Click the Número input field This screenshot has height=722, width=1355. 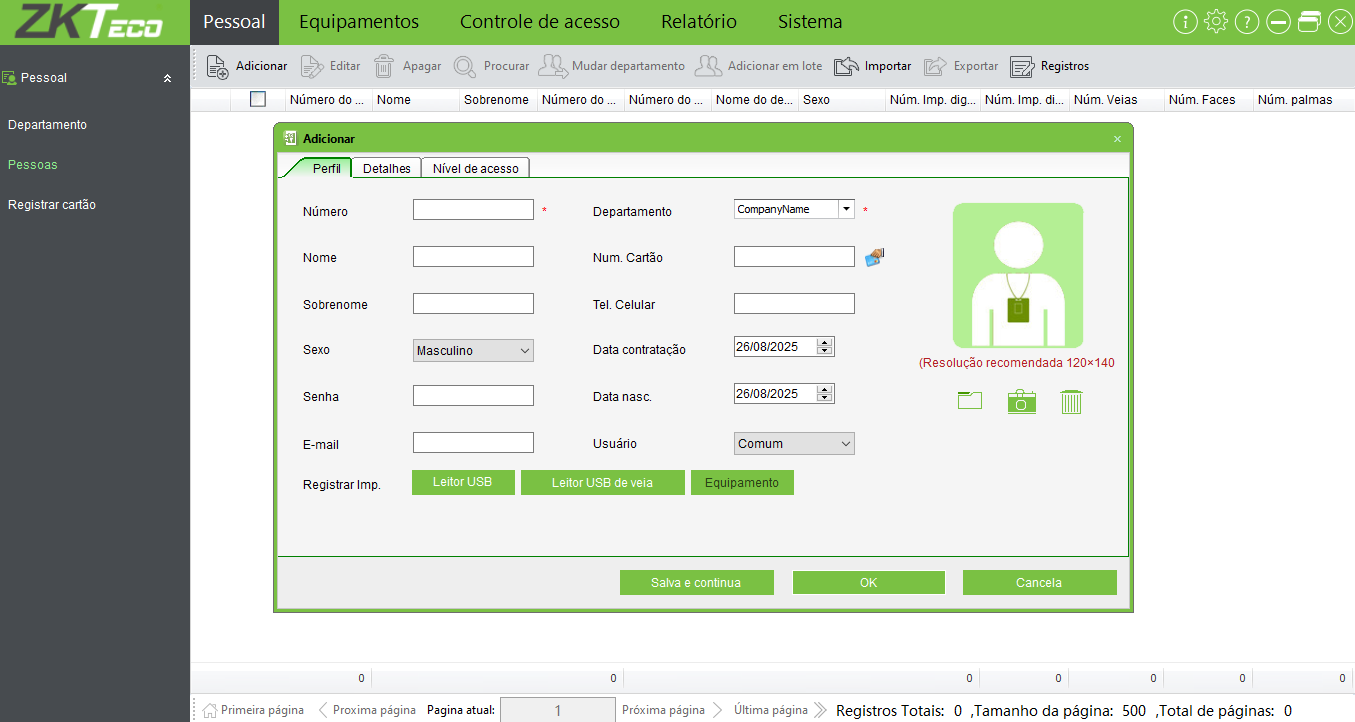click(x=473, y=210)
